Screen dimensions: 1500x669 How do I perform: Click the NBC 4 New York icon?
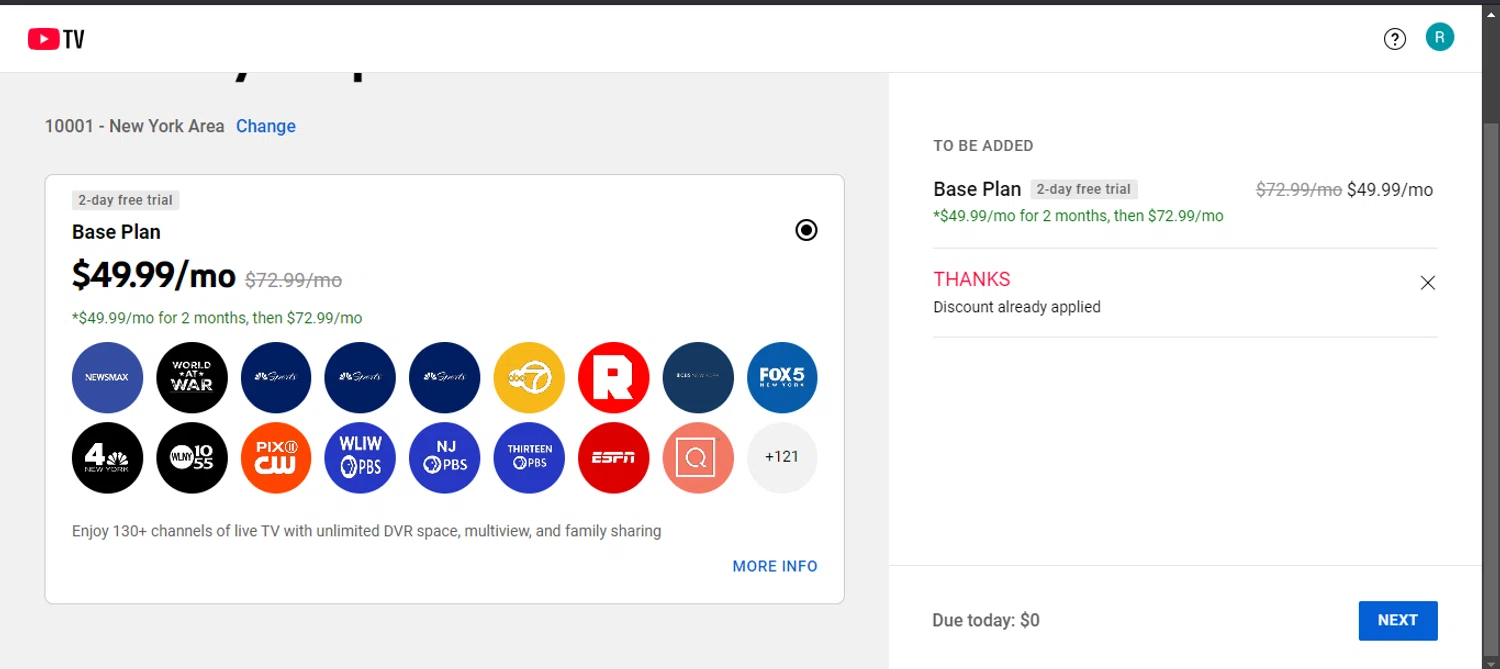pos(107,458)
